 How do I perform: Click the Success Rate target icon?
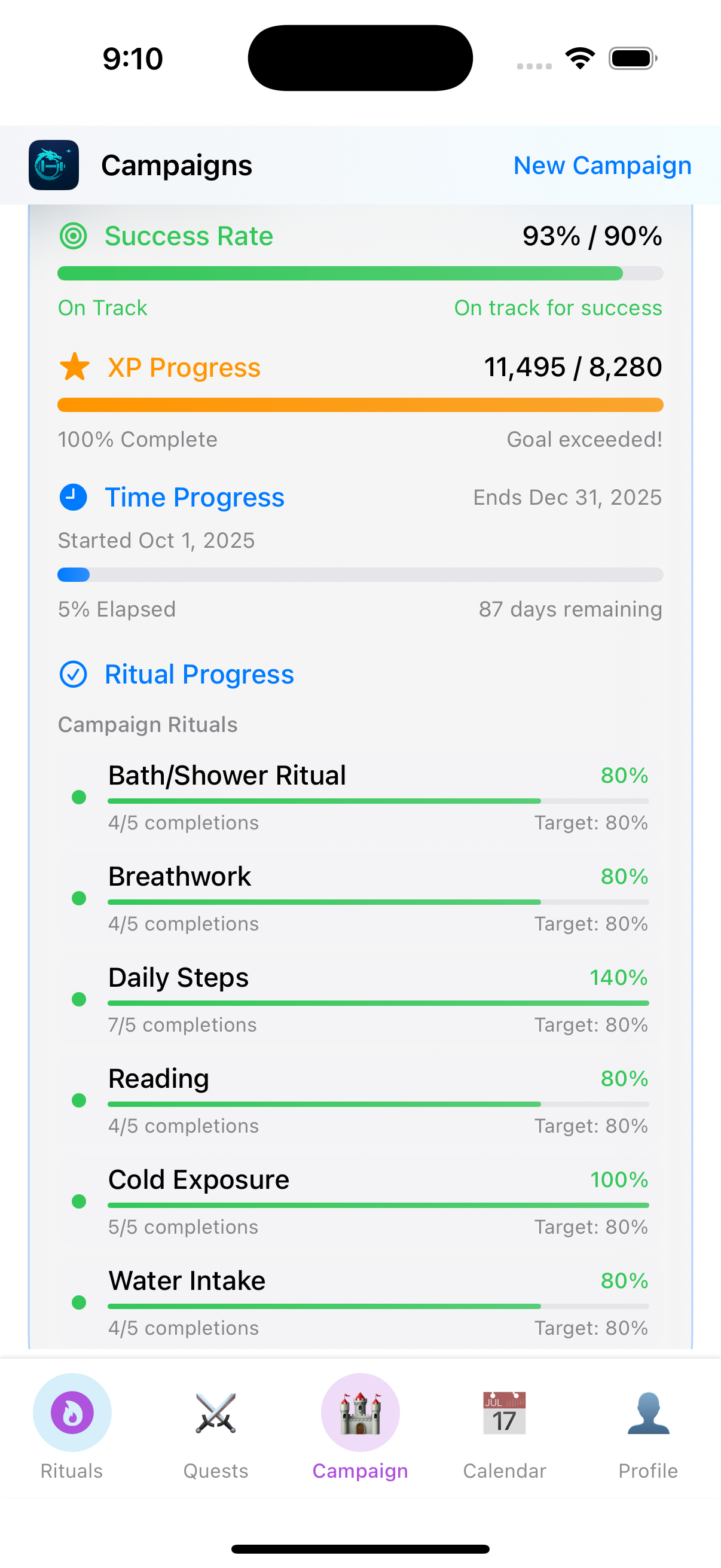coord(74,236)
